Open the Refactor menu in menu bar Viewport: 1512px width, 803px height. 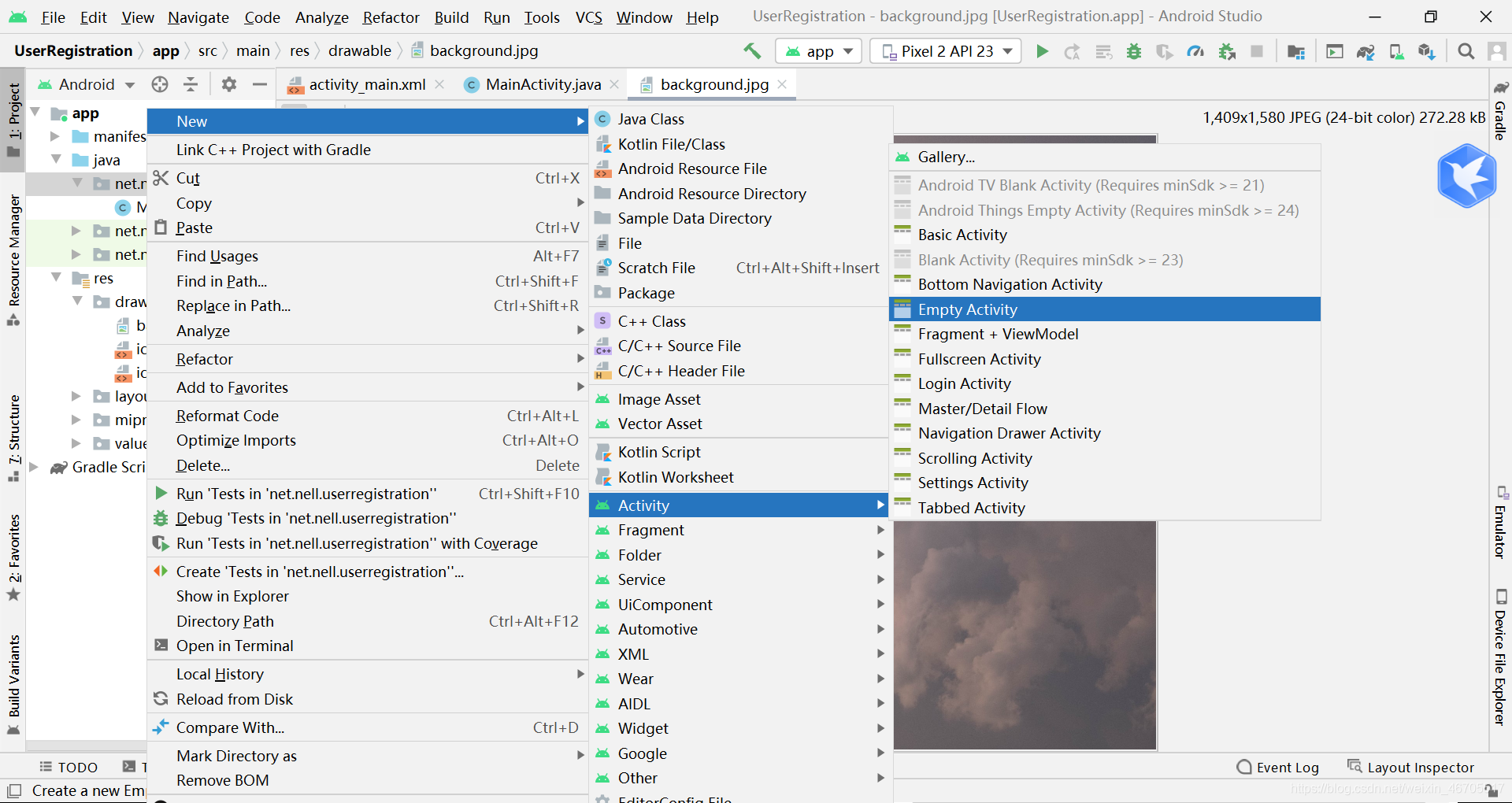pos(391,17)
